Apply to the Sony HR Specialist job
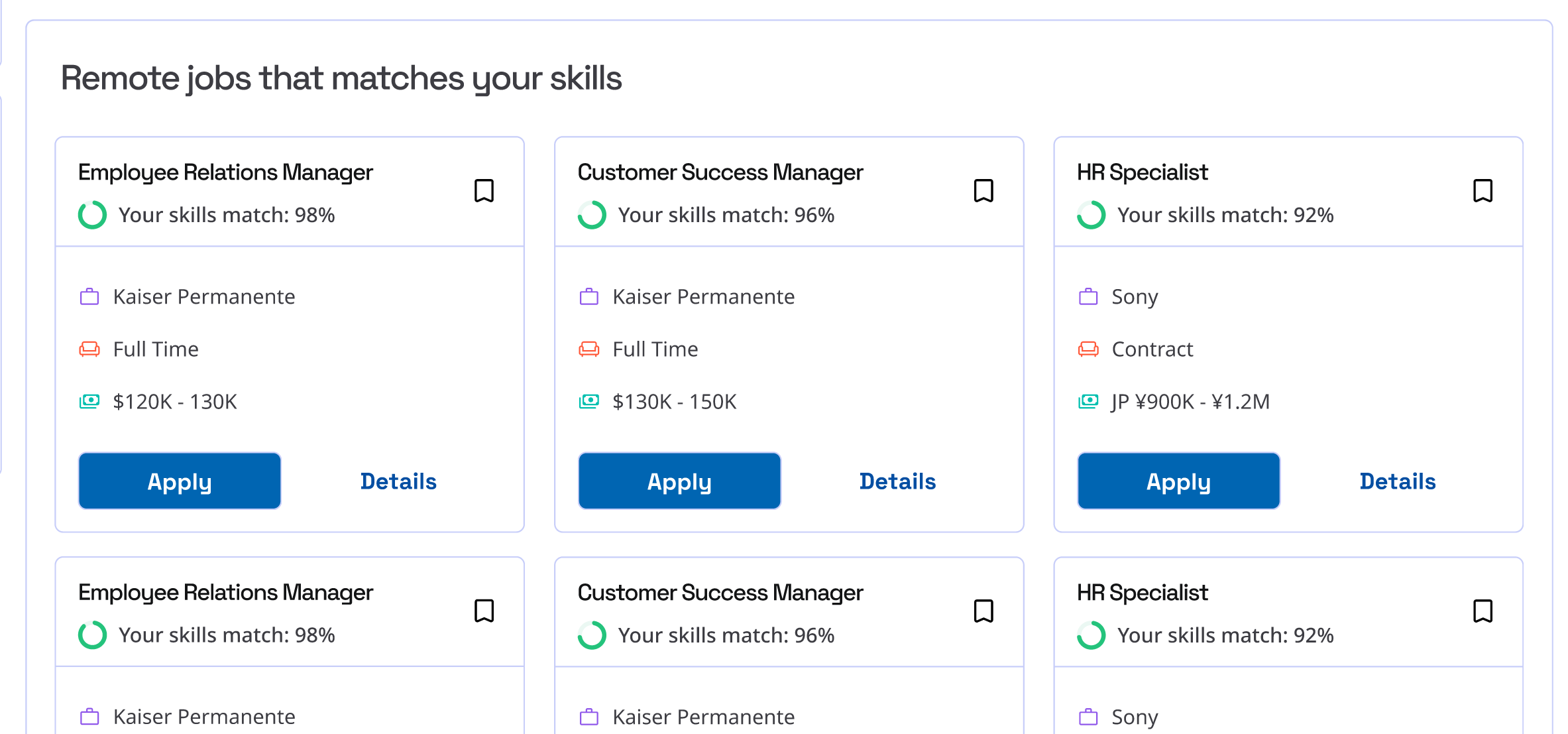 point(1178,481)
